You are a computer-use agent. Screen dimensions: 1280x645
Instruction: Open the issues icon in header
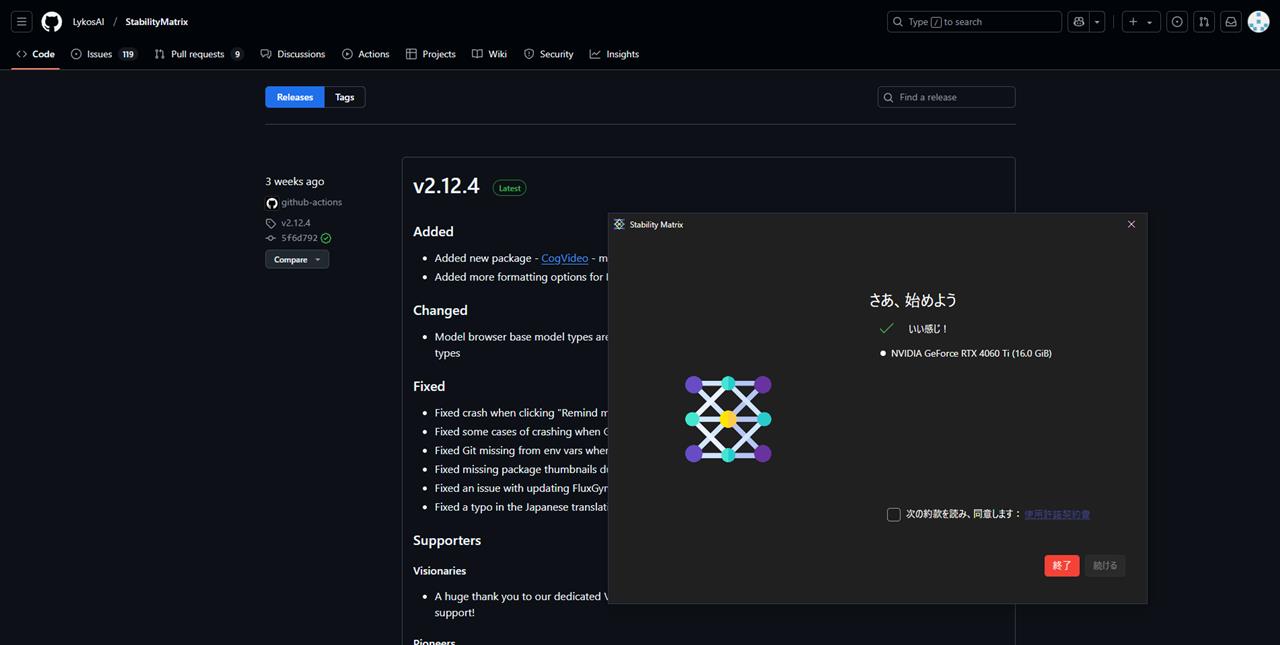click(x=1177, y=22)
